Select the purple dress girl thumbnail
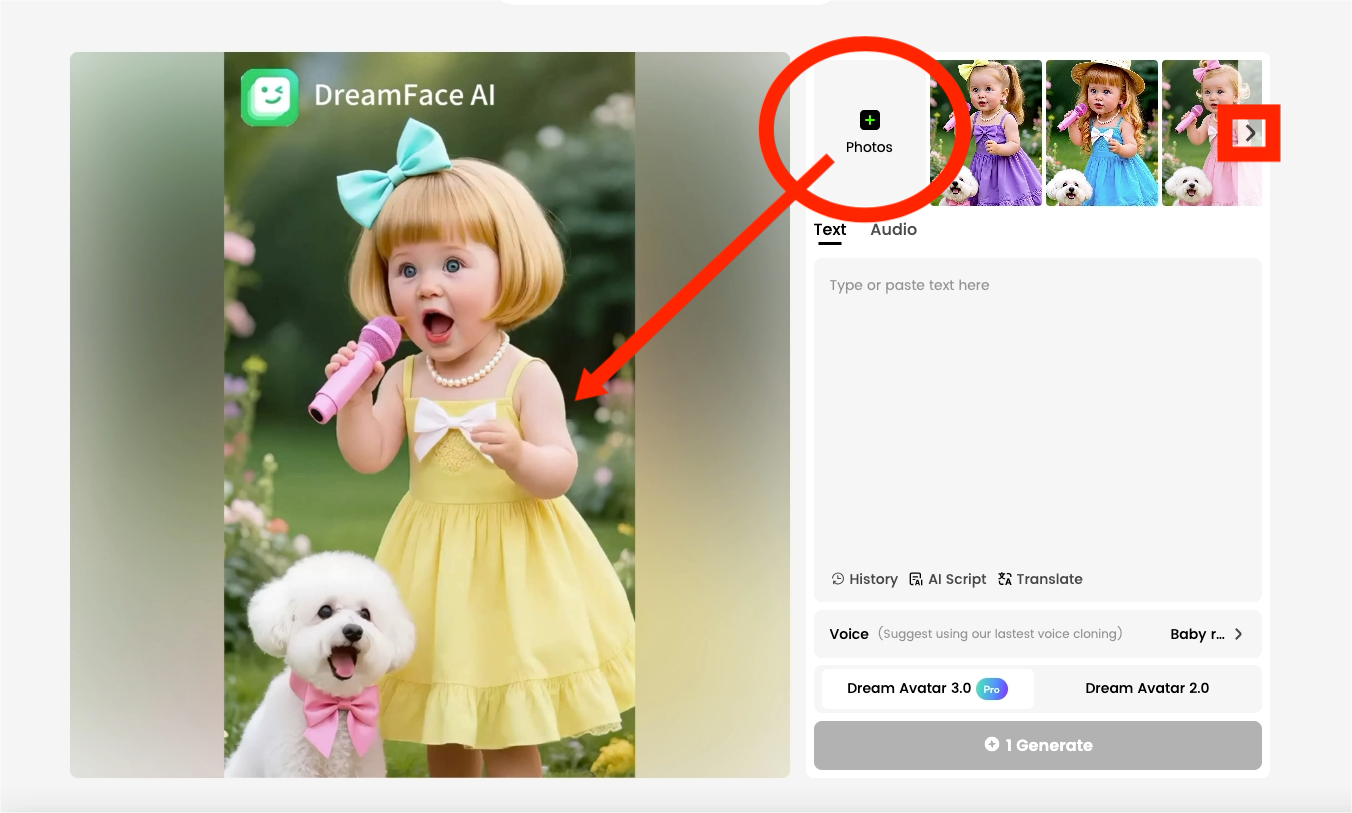The width and height of the screenshot is (1352, 813). tap(986, 133)
